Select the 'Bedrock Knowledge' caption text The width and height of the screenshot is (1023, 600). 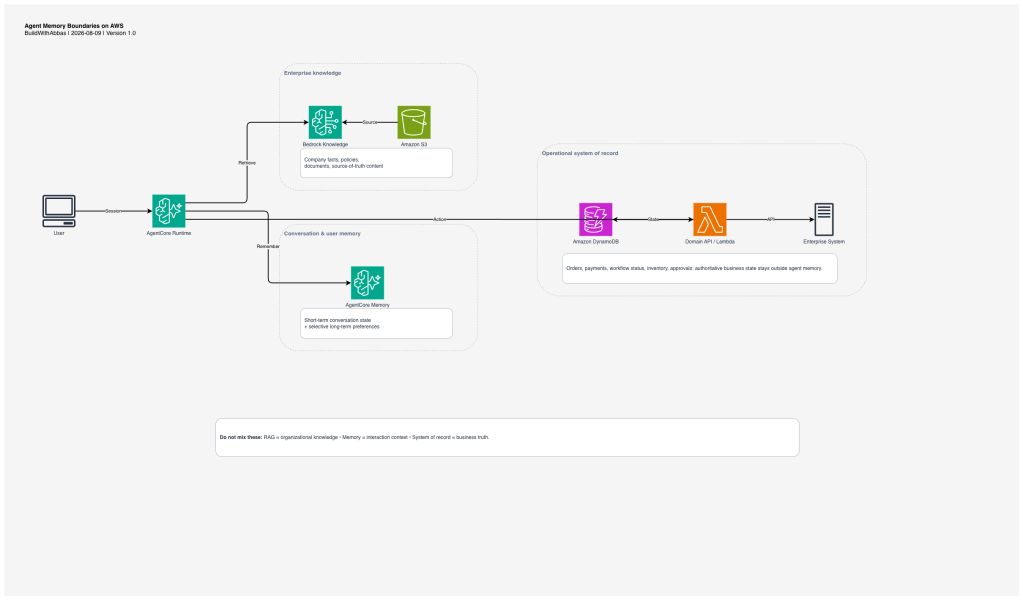coord(325,145)
